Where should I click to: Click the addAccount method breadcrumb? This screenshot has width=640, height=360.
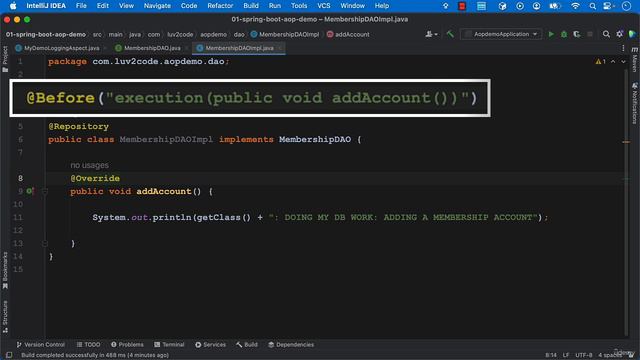click(x=348, y=34)
